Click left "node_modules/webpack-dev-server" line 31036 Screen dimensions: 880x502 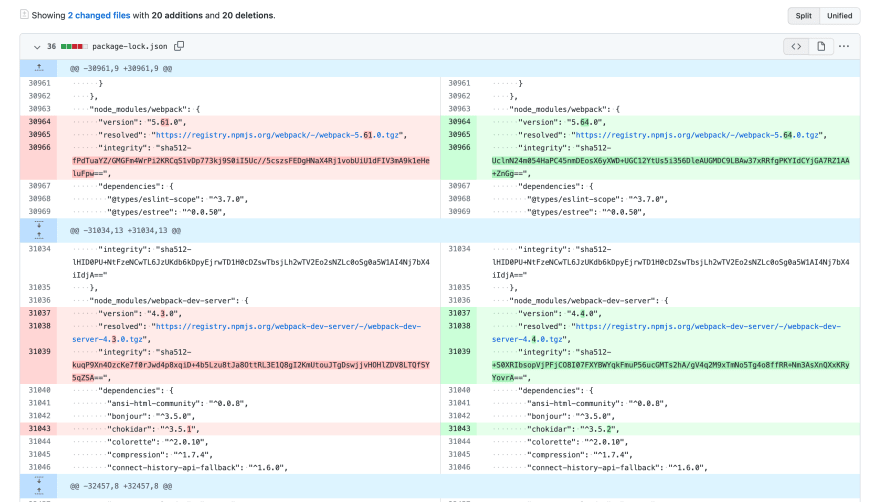click(248, 300)
